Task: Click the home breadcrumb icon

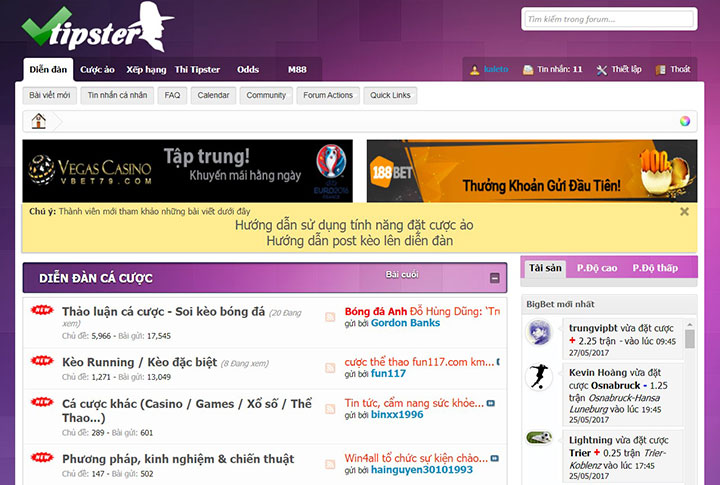Action: (x=39, y=121)
